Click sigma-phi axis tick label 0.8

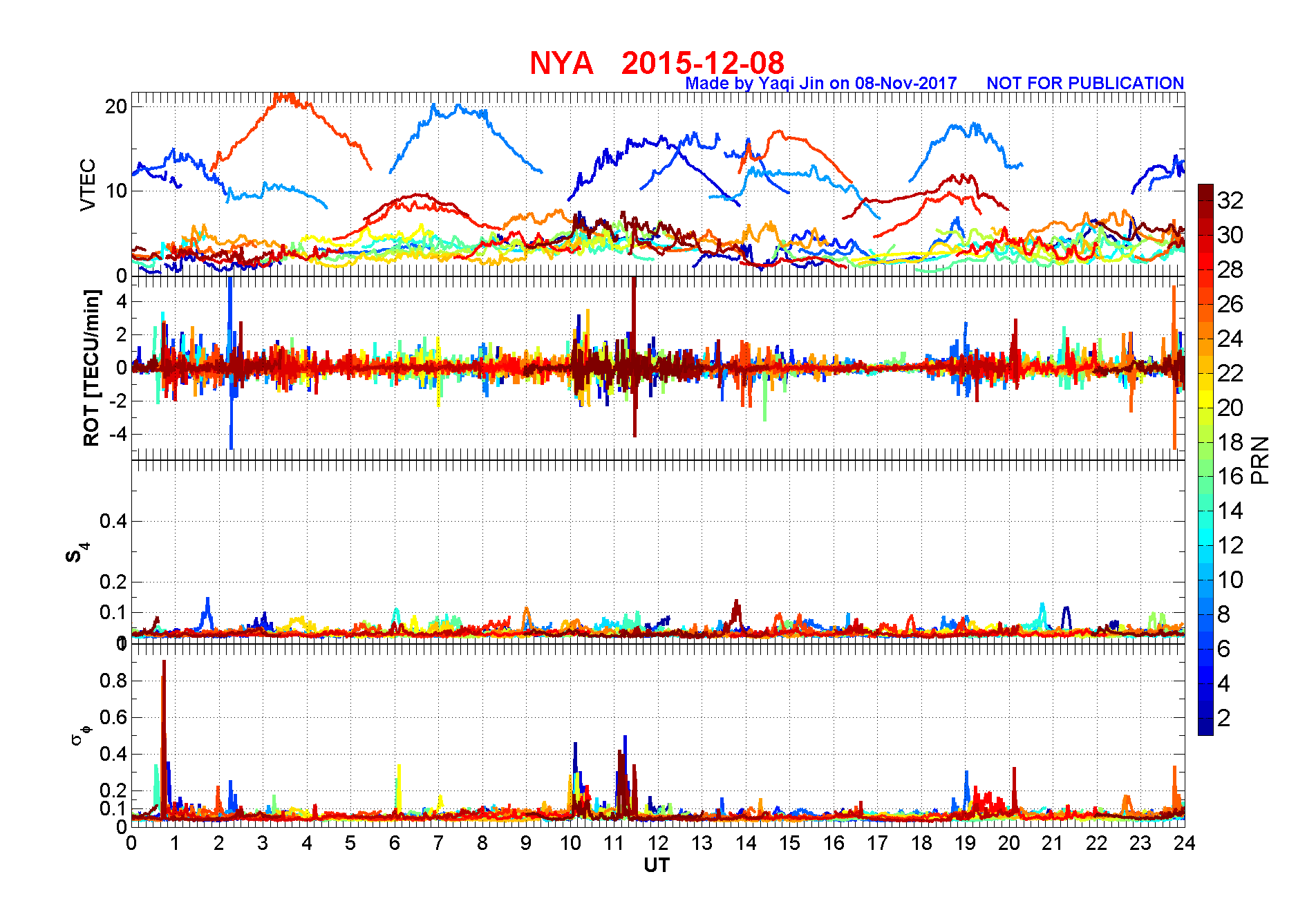pos(113,681)
